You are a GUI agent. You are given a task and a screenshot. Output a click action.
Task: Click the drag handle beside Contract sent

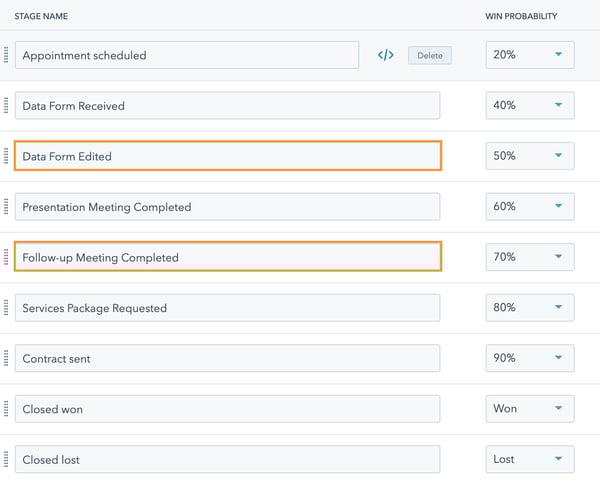tap(6, 358)
